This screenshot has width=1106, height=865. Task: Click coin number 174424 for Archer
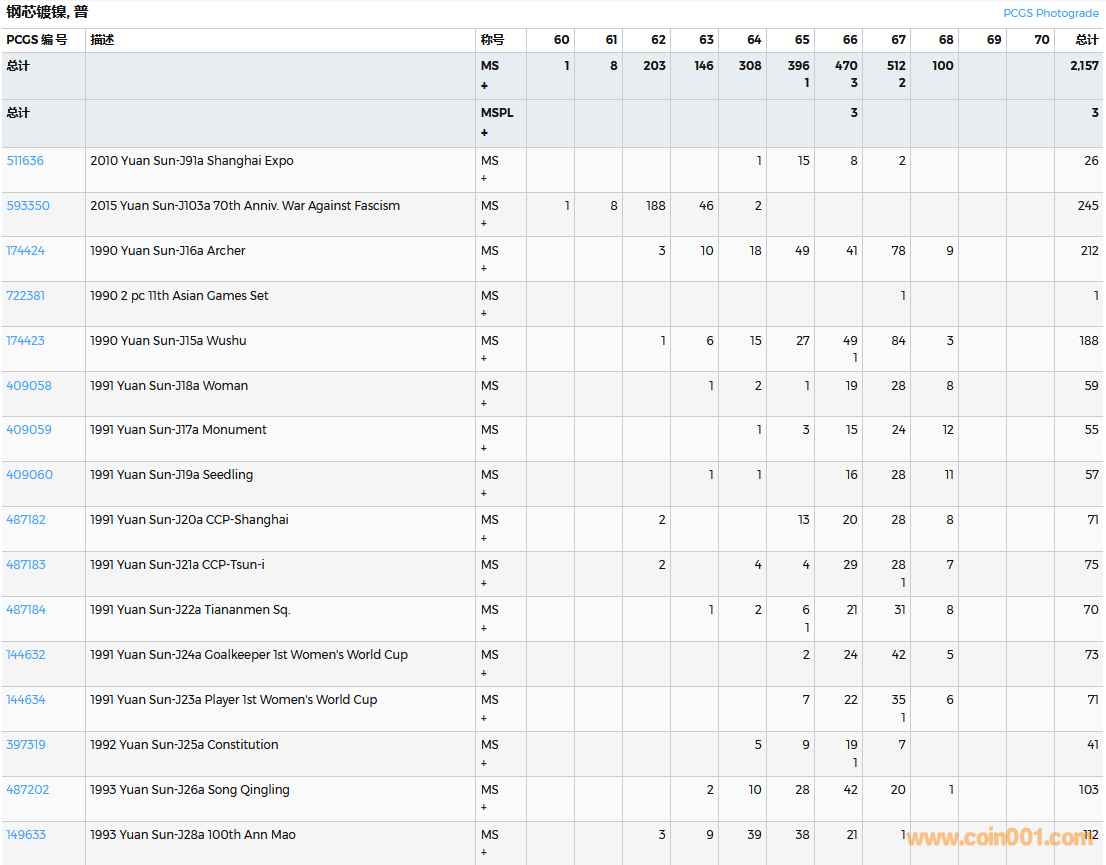[26, 251]
